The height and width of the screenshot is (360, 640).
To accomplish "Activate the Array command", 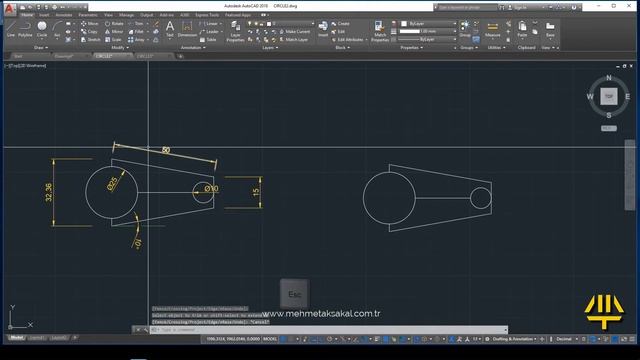I will tap(136, 40).
